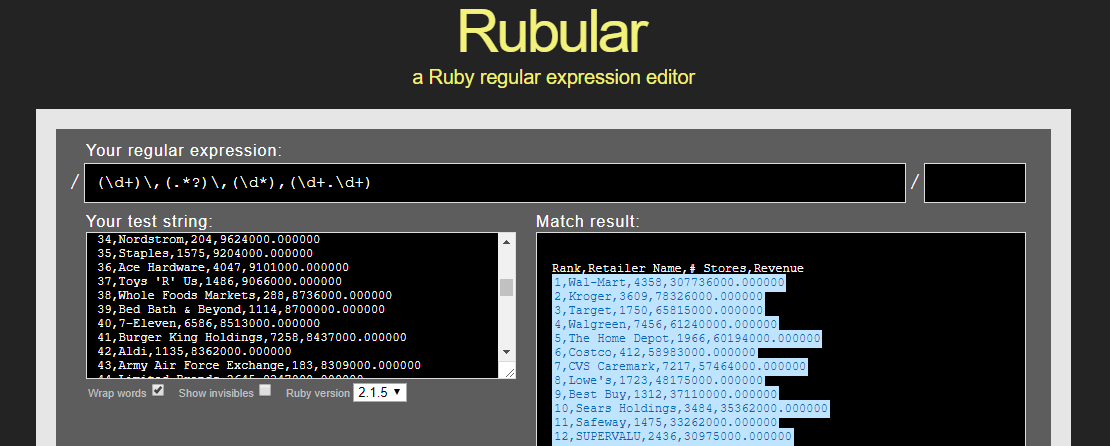The width and height of the screenshot is (1110, 446).
Task: Click the '41,Burger King Holdings' test string line
Action: pos(252,338)
